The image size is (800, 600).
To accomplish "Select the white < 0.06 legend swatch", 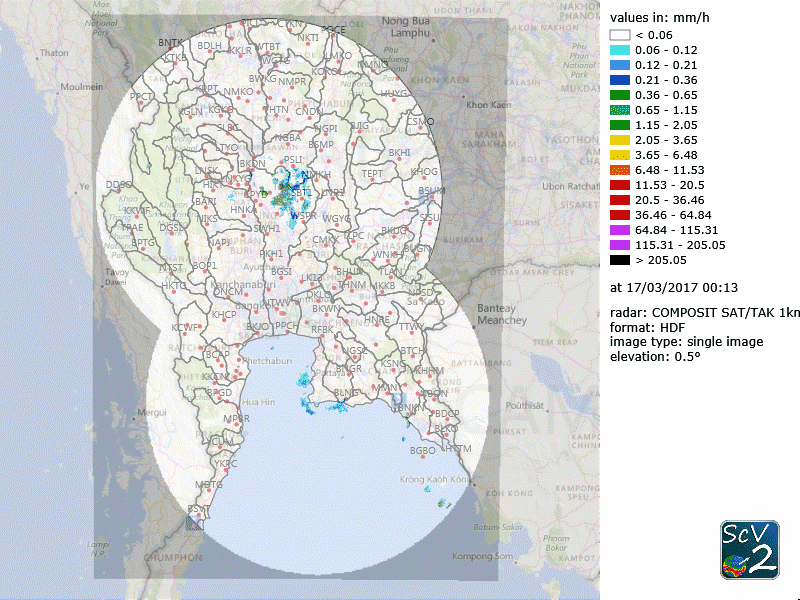I will point(620,35).
